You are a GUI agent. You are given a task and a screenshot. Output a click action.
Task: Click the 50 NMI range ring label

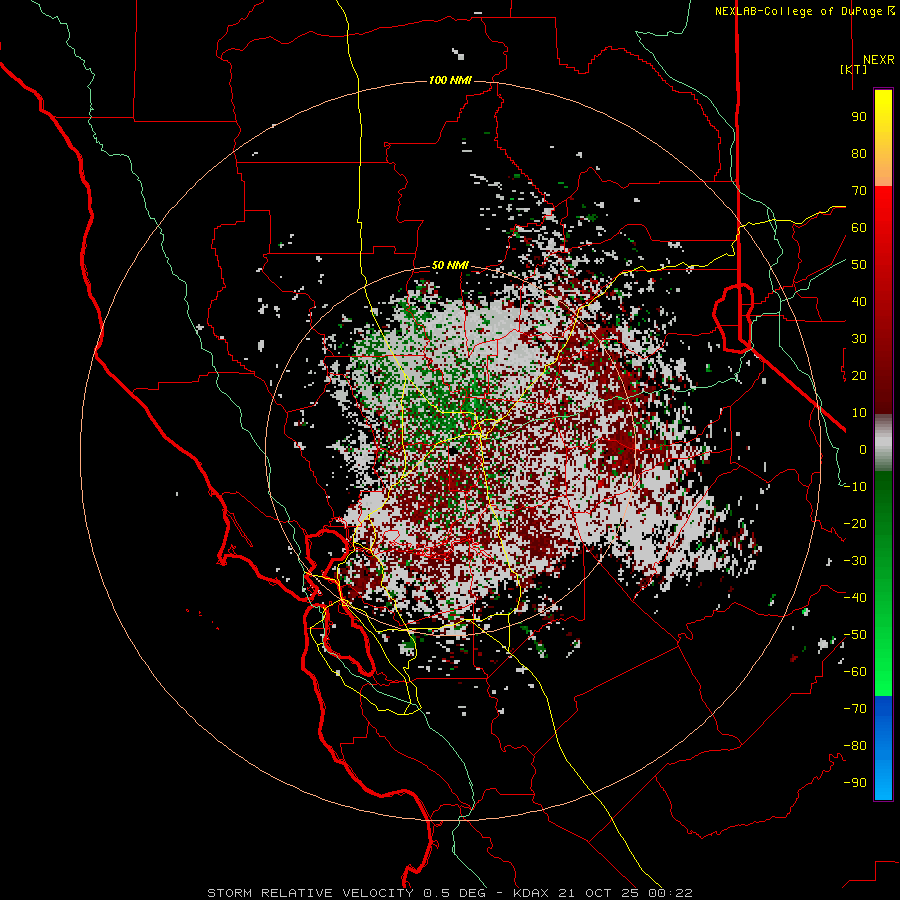450,265
